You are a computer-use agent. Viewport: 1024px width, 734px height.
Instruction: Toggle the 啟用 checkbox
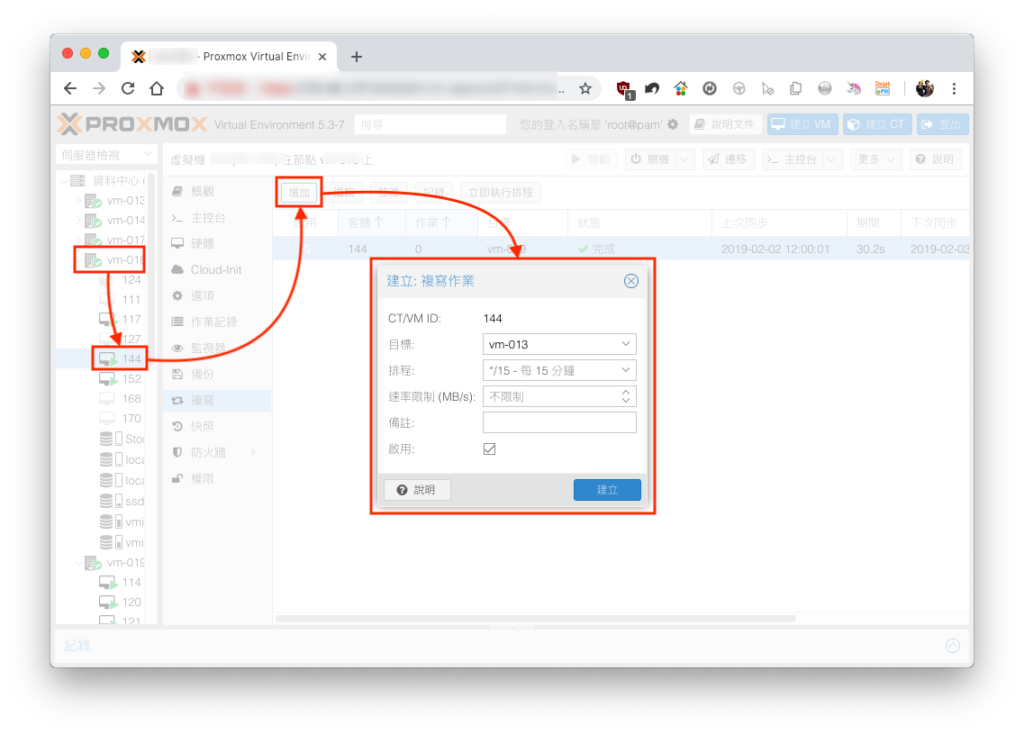(489, 449)
